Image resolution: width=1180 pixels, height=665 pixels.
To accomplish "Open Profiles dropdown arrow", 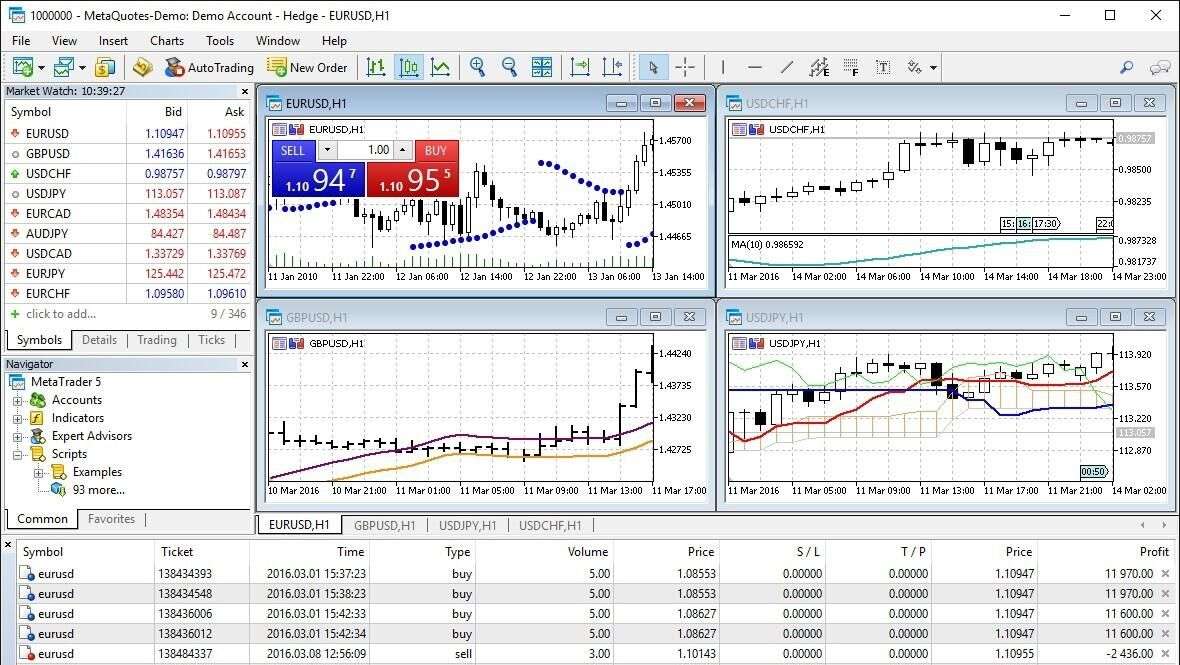I will (82, 68).
